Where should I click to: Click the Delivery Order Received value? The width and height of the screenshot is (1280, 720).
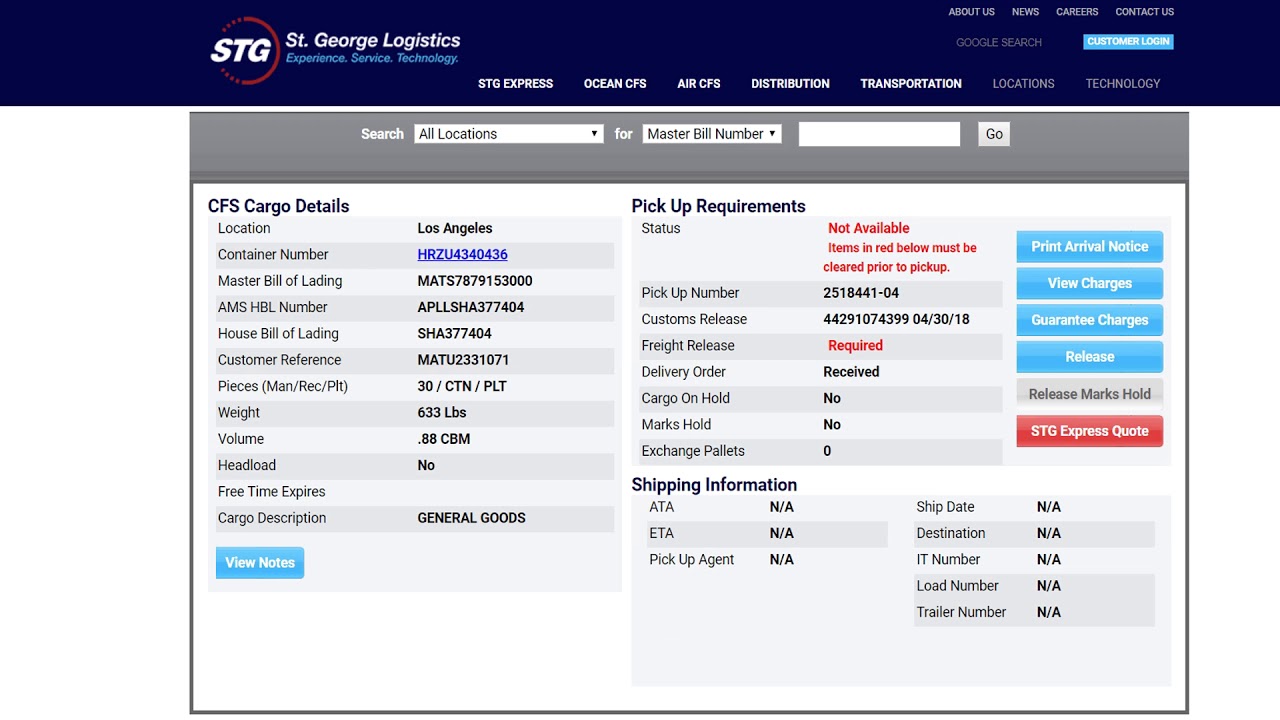tap(851, 372)
